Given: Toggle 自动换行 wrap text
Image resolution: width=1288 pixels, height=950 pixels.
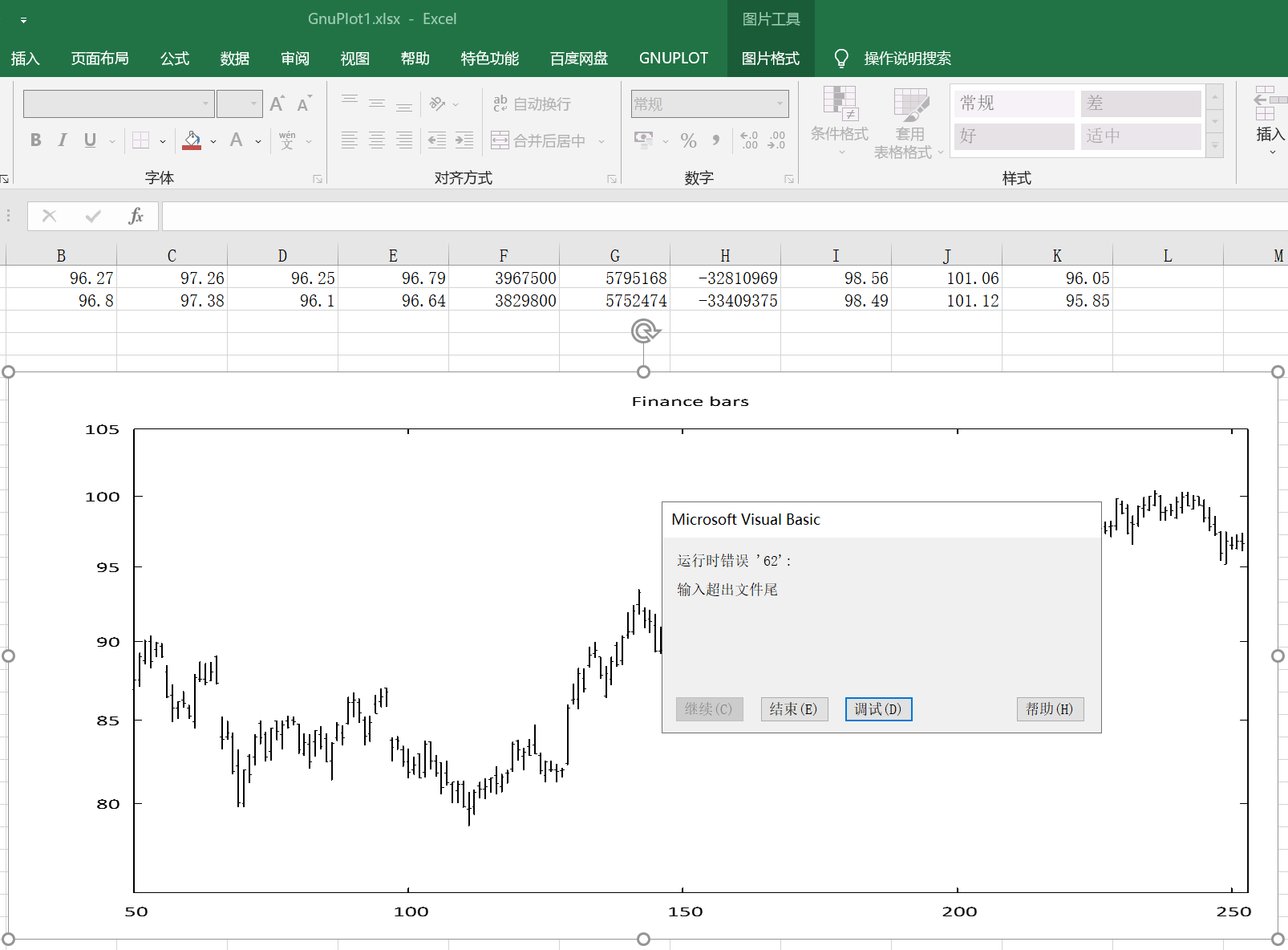Looking at the screenshot, I should pyautogui.click(x=533, y=103).
